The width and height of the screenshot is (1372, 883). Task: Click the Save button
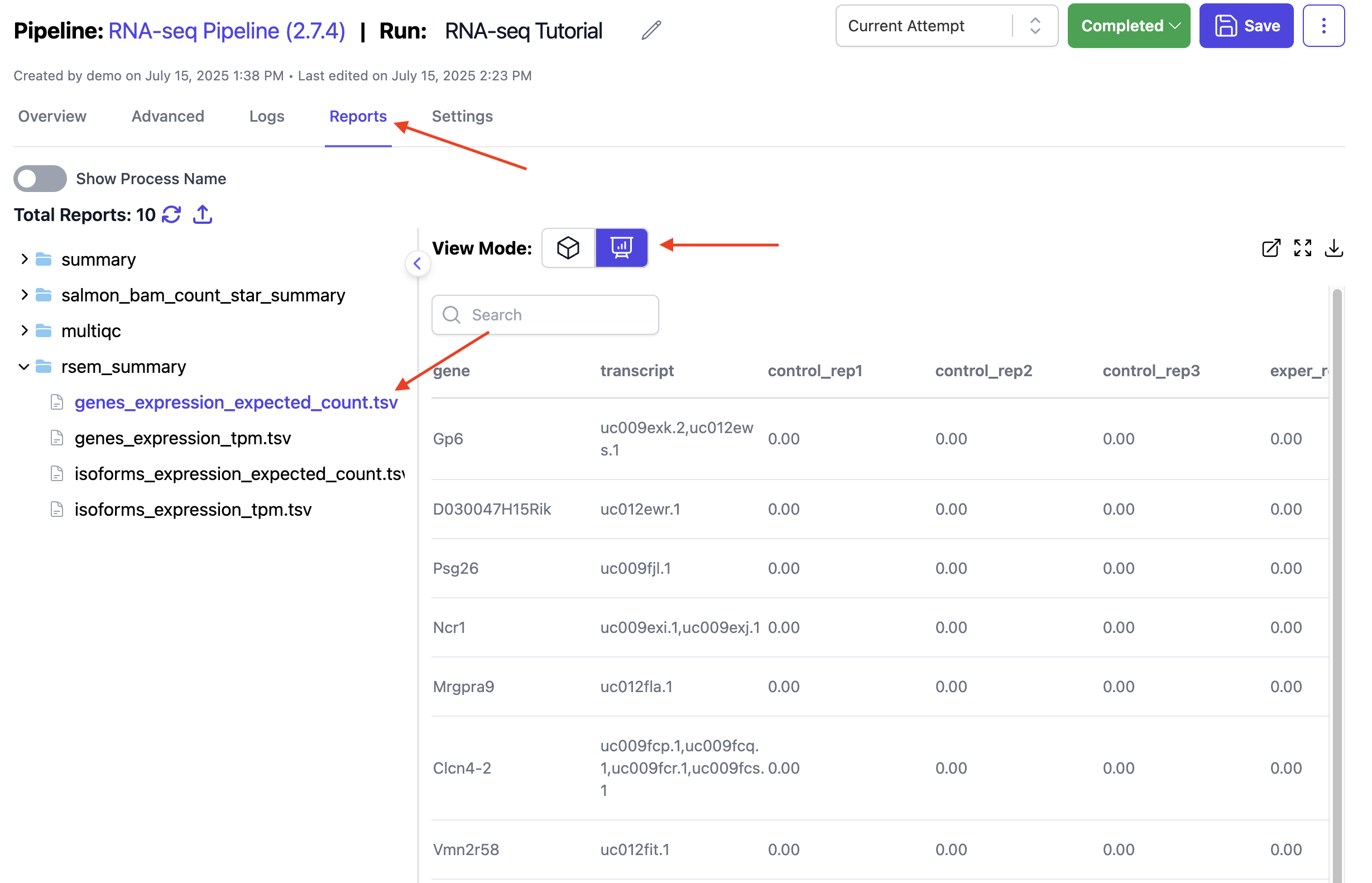(1245, 26)
